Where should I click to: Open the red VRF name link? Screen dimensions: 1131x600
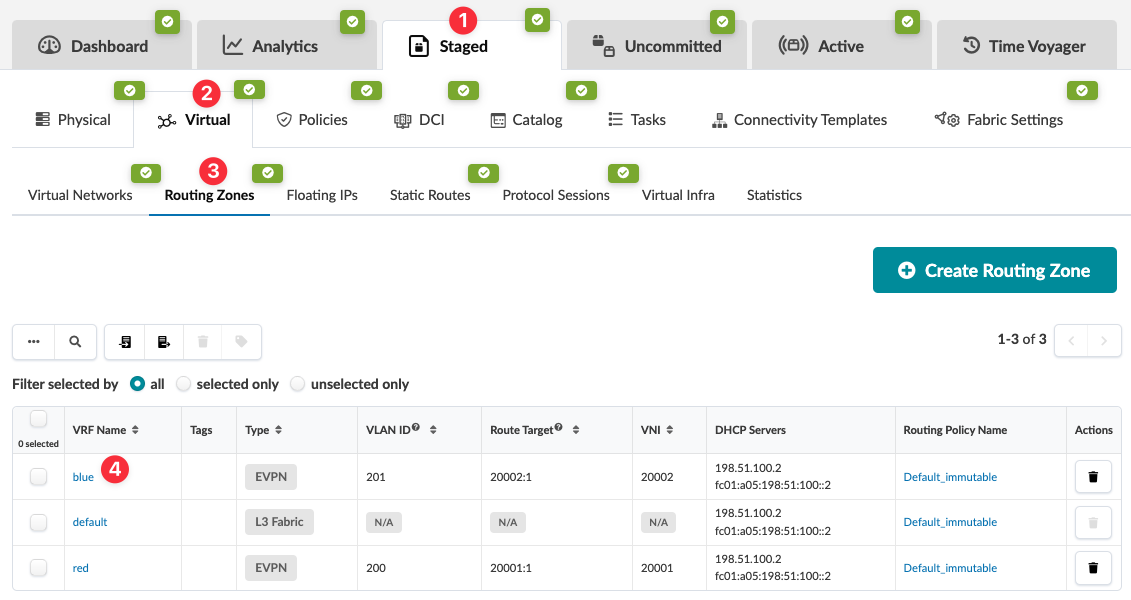80,568
